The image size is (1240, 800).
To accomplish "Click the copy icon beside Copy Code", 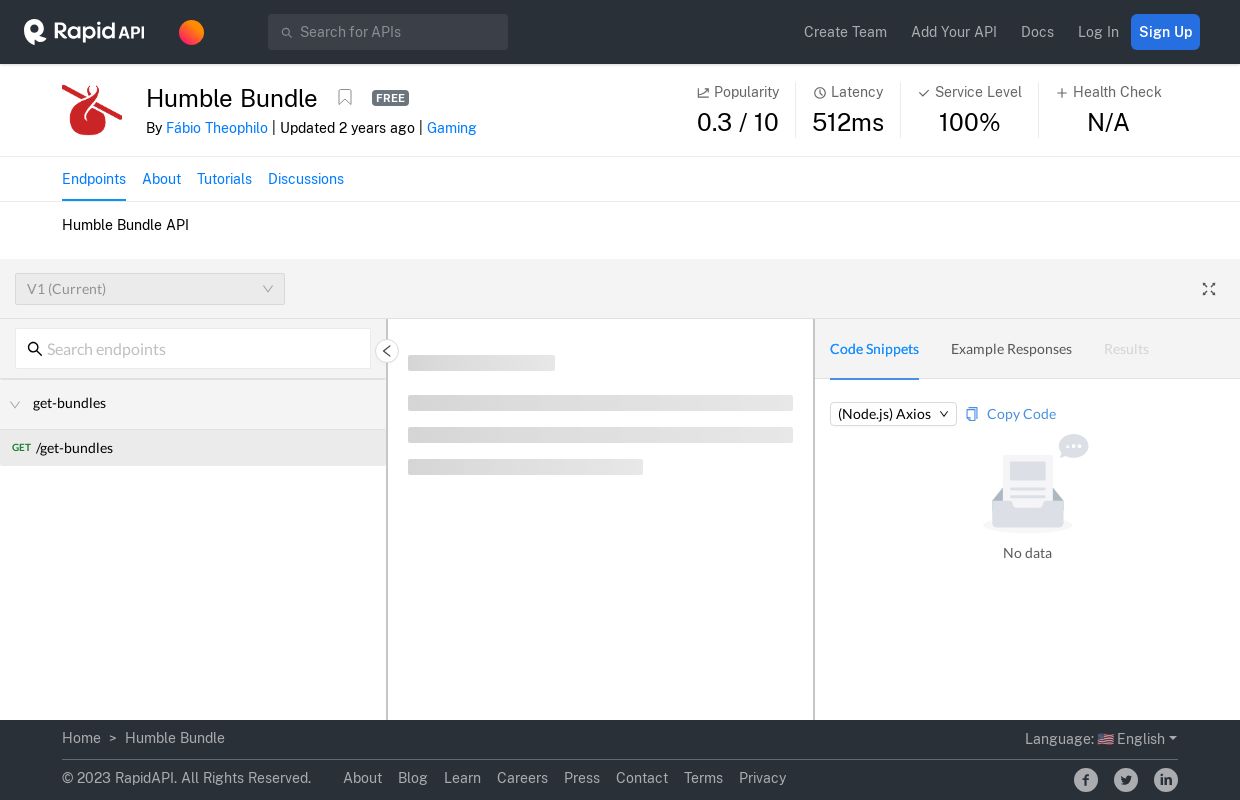I will tap(972, 414).
